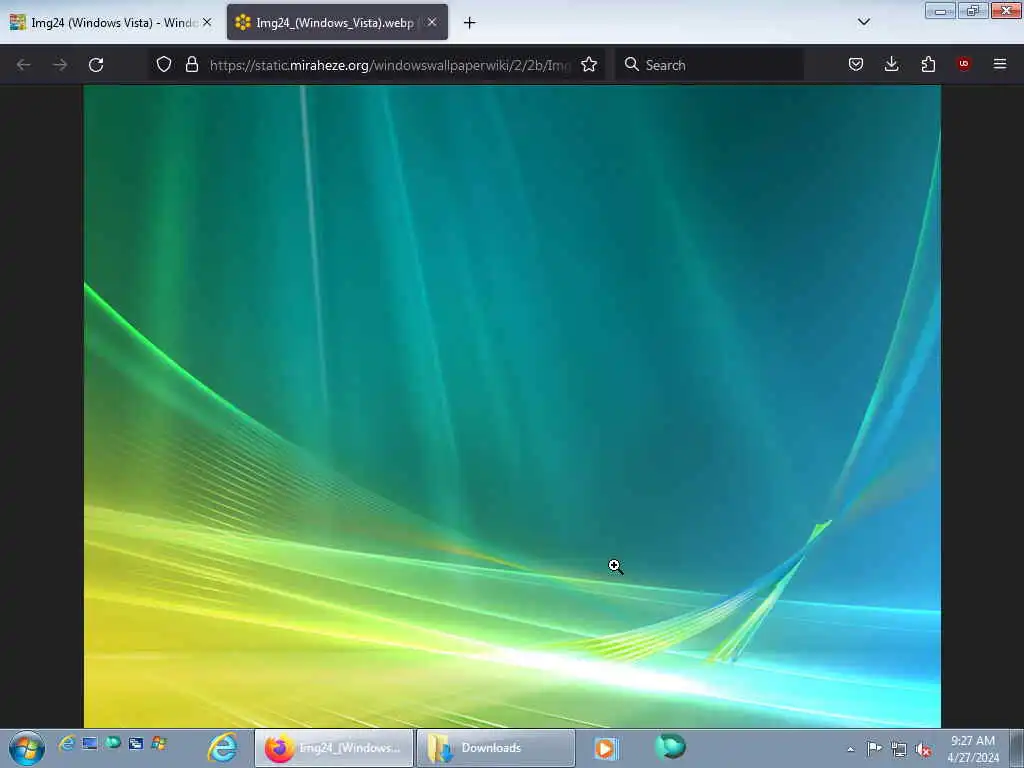This screenshot has width=1024, height=768.
Task: Open the Windows flag quick launch icon
Action: (159, 743)
